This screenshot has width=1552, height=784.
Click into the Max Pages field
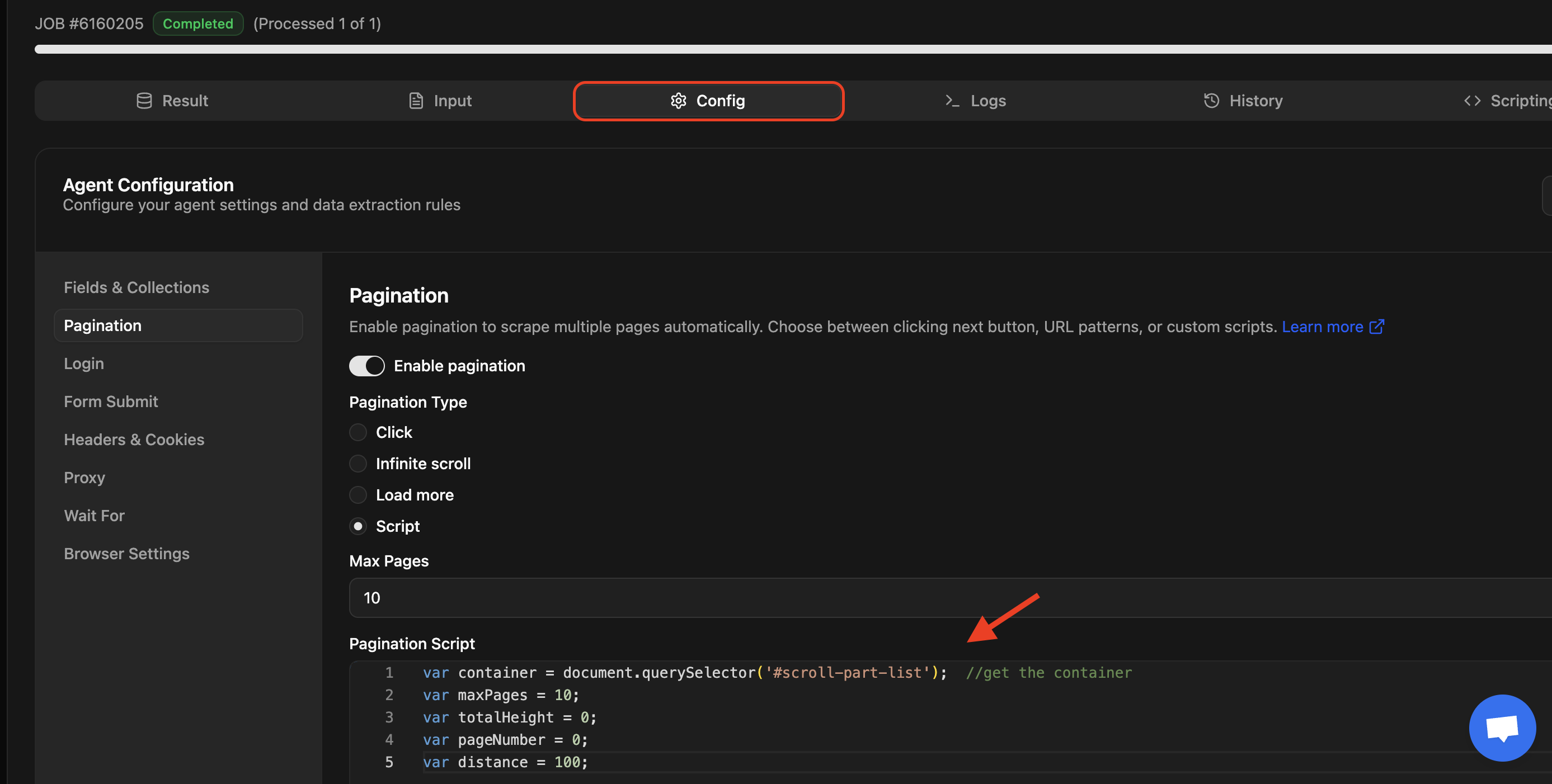(x=904, y=598)
